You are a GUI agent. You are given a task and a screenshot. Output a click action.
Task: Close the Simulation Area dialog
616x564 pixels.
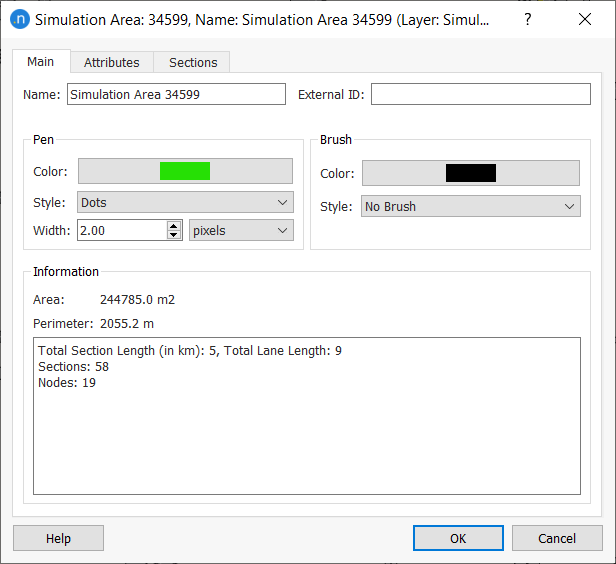pyautogui.click(x=585, y=19)
